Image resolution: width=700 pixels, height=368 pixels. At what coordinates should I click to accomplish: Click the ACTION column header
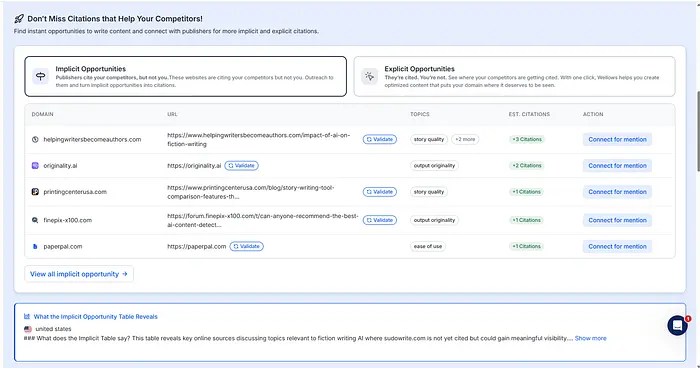tap(593, 114)
